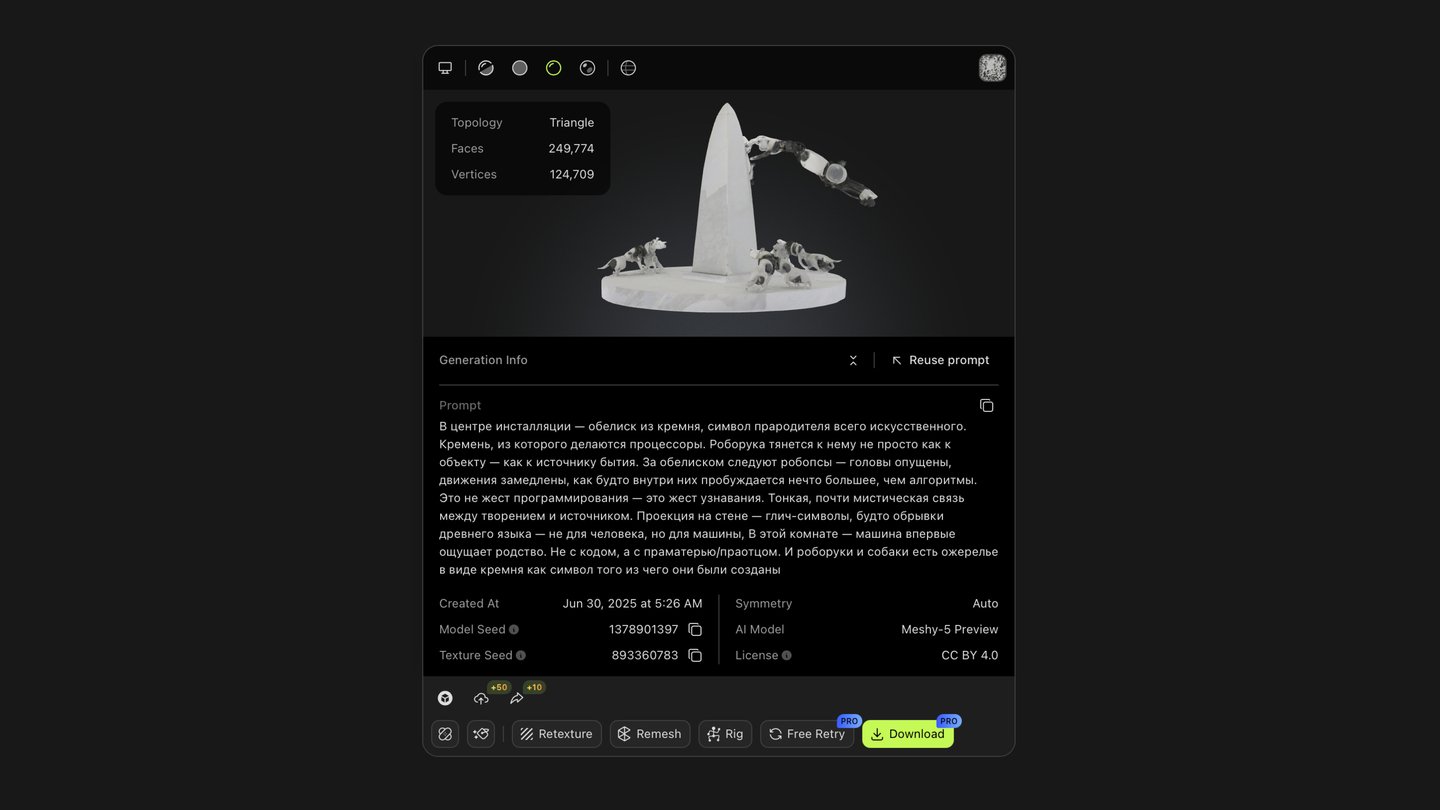Click the overlapping-rings icon button beside the sparkle button
Image resolution: width=1440 pixels, height=810 pixels.
tap(445, 734)
